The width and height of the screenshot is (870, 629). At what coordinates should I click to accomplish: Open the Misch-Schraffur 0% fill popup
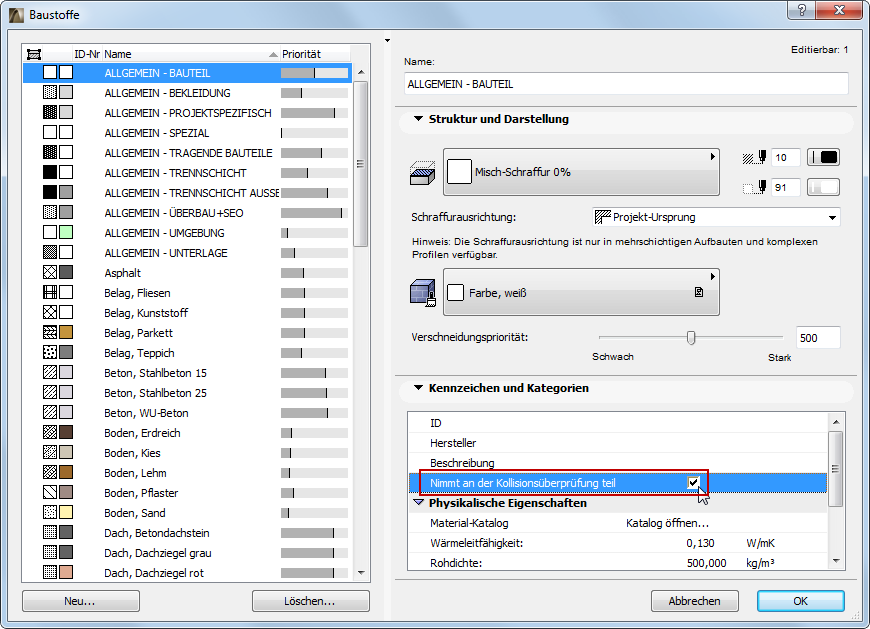coord(581,172)
